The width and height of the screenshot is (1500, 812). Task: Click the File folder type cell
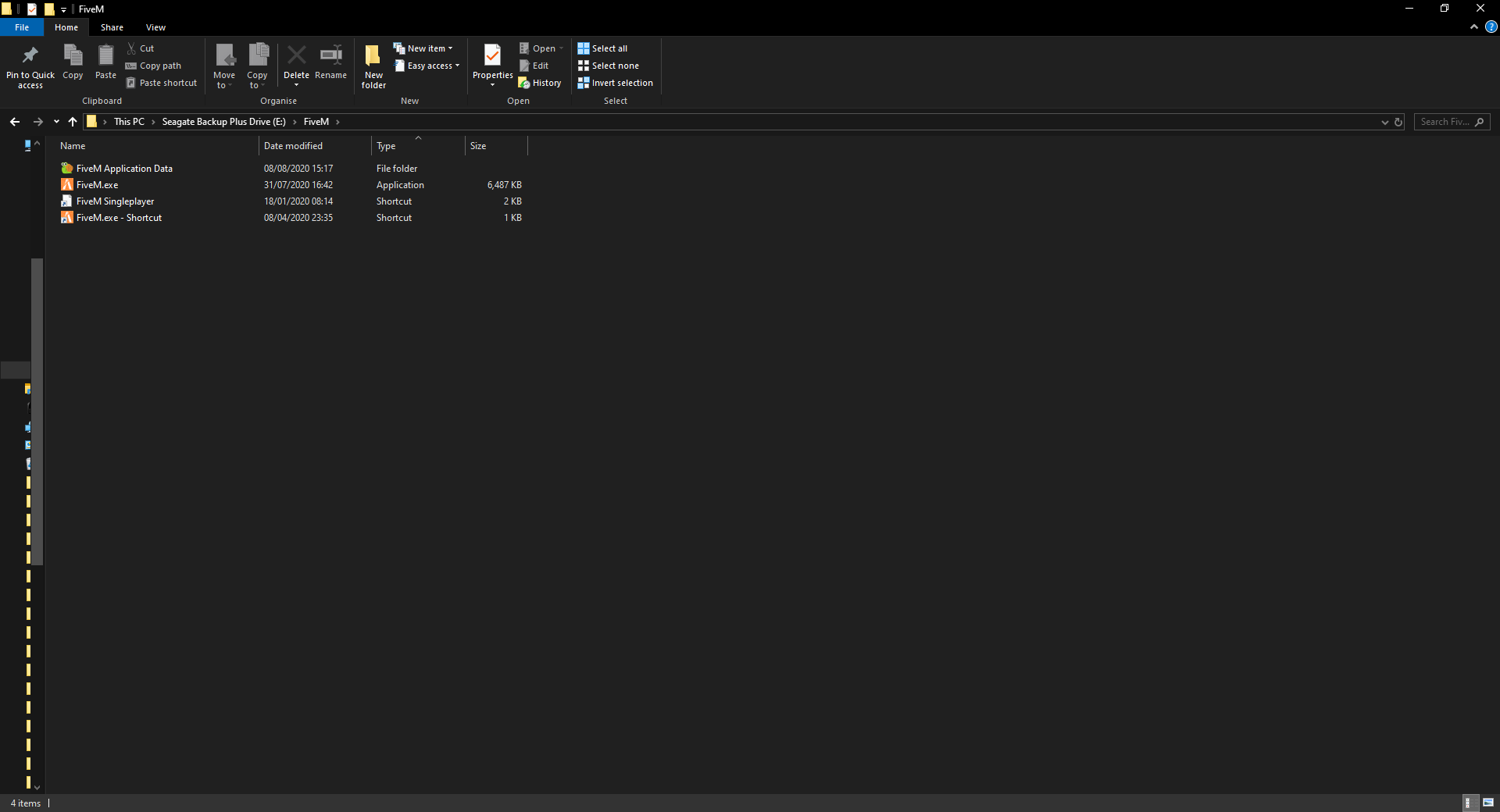397,169
